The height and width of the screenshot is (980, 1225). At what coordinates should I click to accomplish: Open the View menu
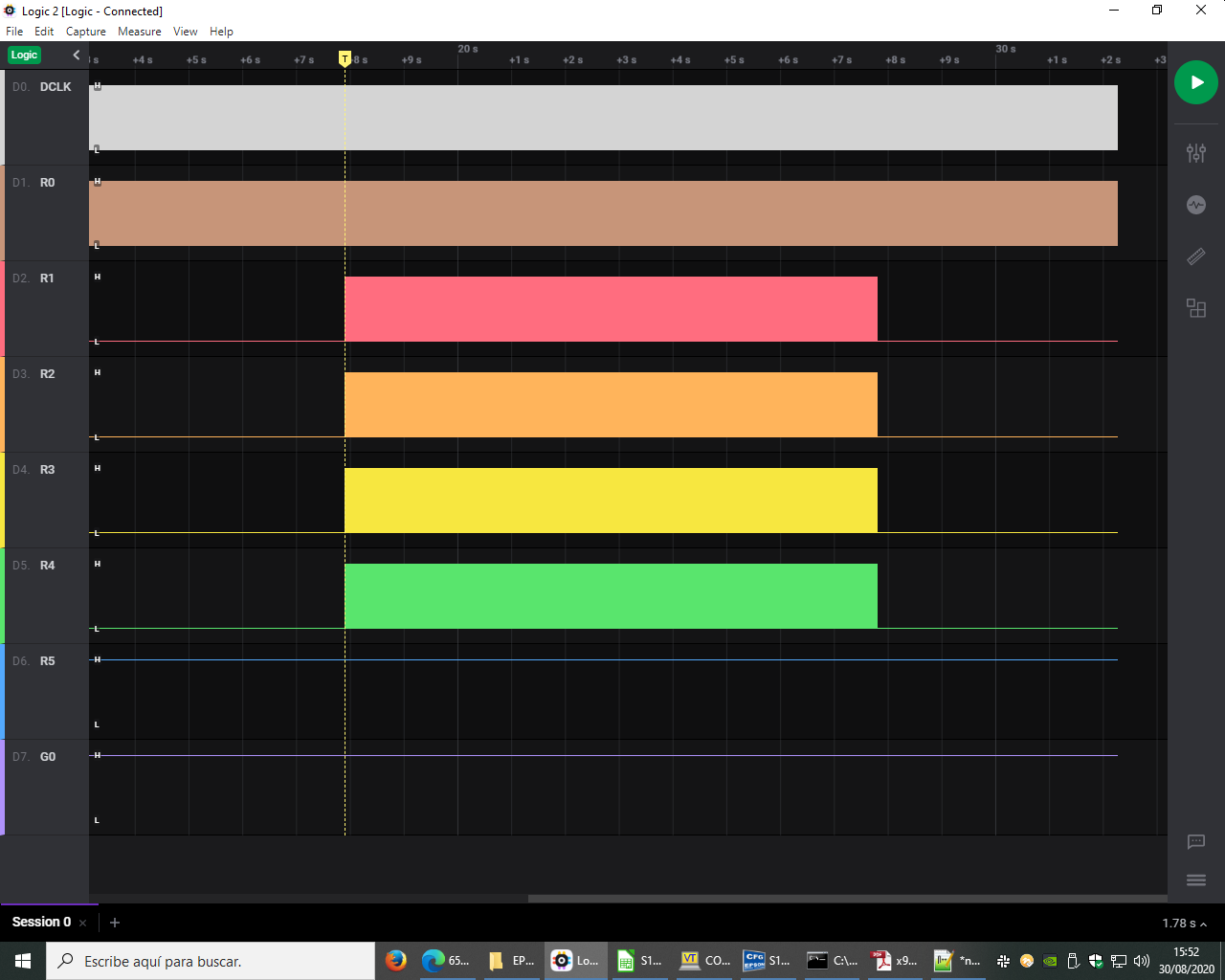pos(185,32)
